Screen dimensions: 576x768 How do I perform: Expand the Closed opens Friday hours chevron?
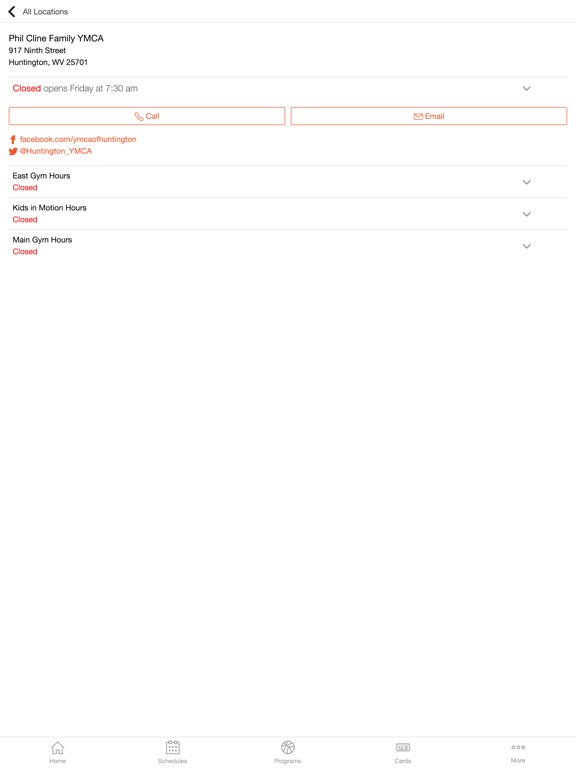527,89
